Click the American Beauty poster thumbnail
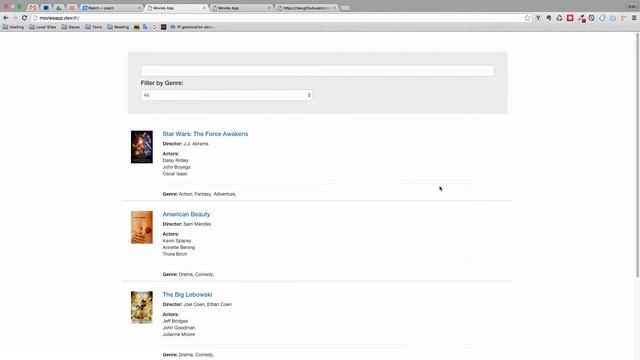This screenshot has width=640, height=360. [x=142, y=227]
